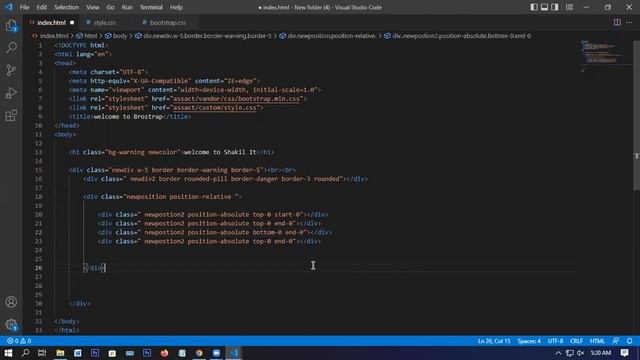640x360 pixels.
Task: Click the system clock showing 5:20 AM
Action: click(600, 353)
